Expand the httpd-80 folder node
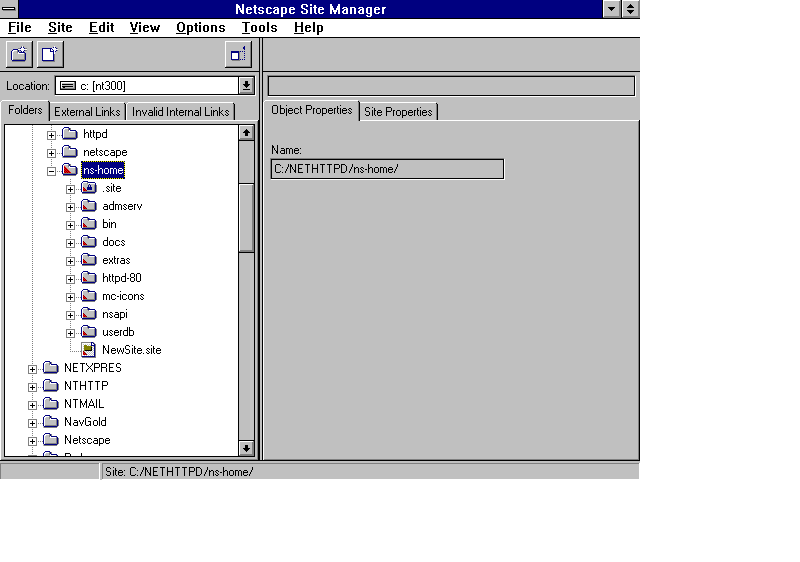The image size is (800, 562). (x=71, y=278)
